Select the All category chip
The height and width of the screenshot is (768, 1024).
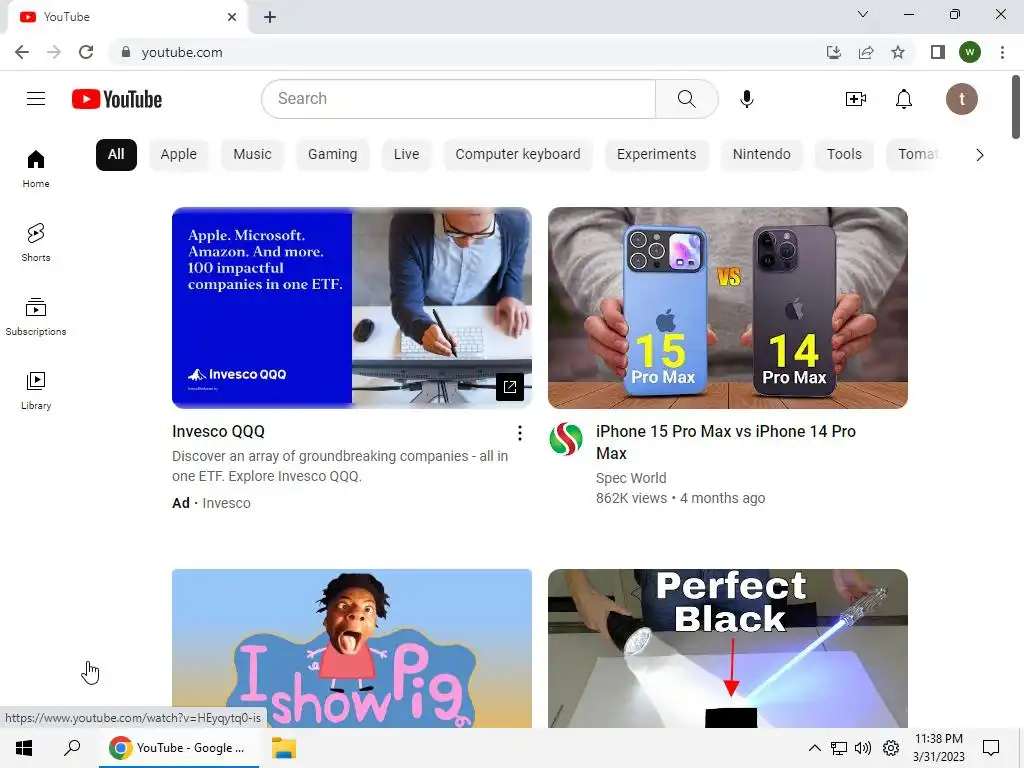coord(116,155)
